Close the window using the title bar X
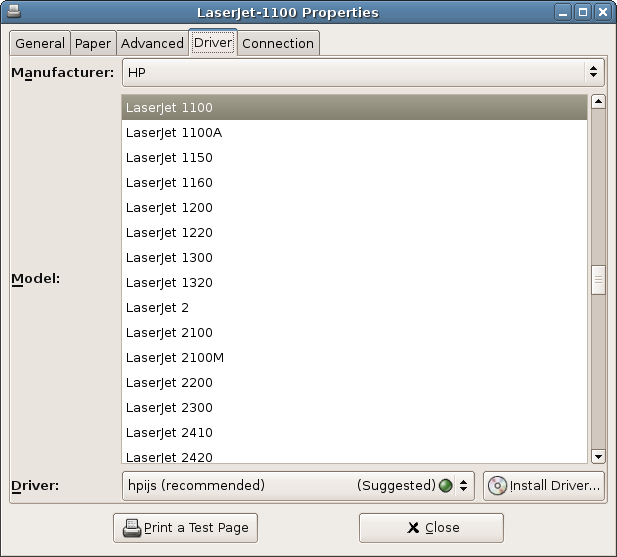 (x=603, y=13)
